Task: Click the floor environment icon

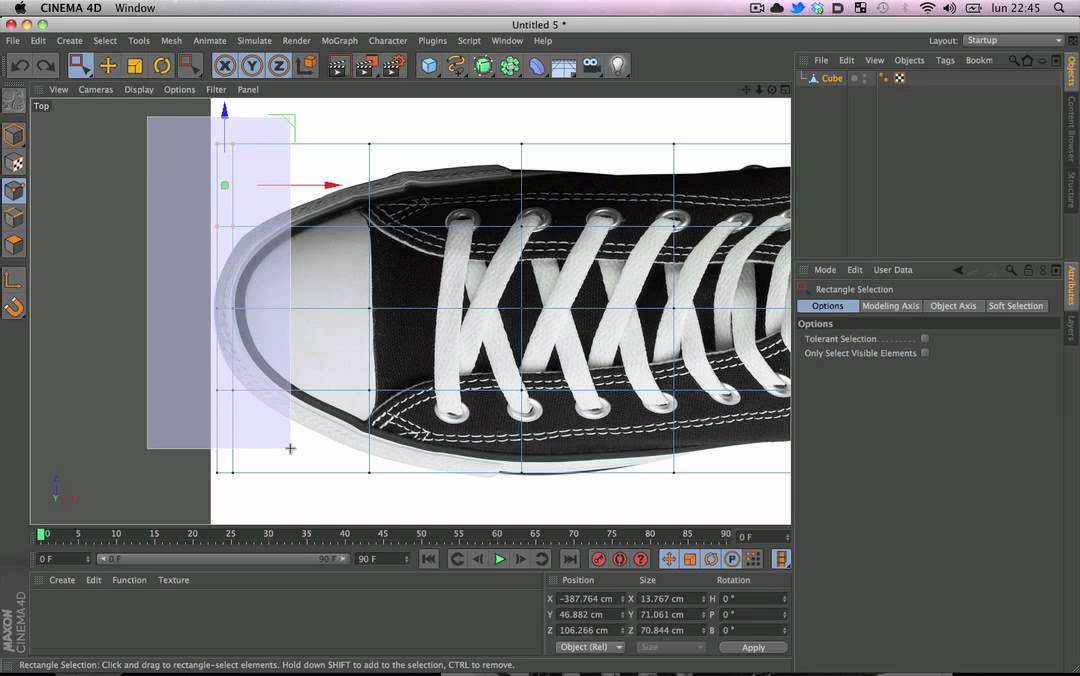Action: pyautogui.click(x=564, y=67)
